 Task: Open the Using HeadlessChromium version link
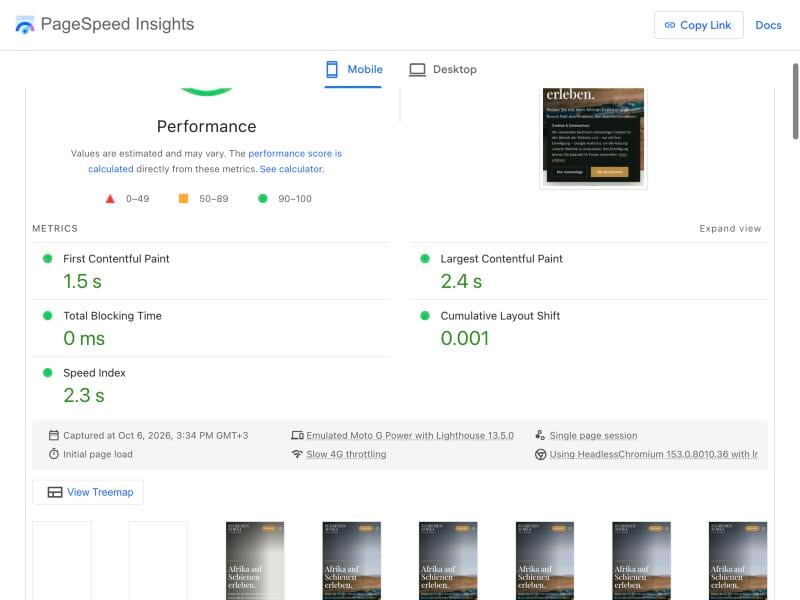click(654, 454)
